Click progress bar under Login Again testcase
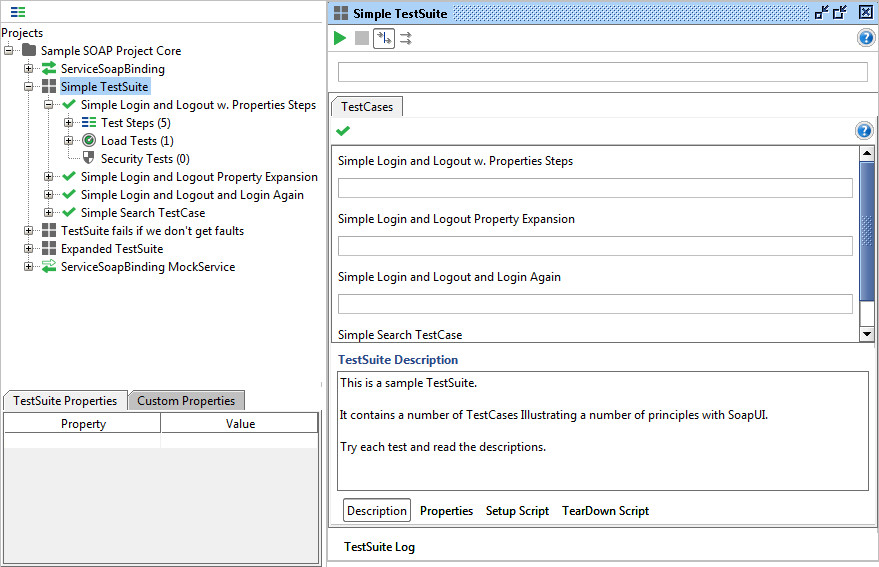This screenshot has width=879, height=567. point(595,304)
